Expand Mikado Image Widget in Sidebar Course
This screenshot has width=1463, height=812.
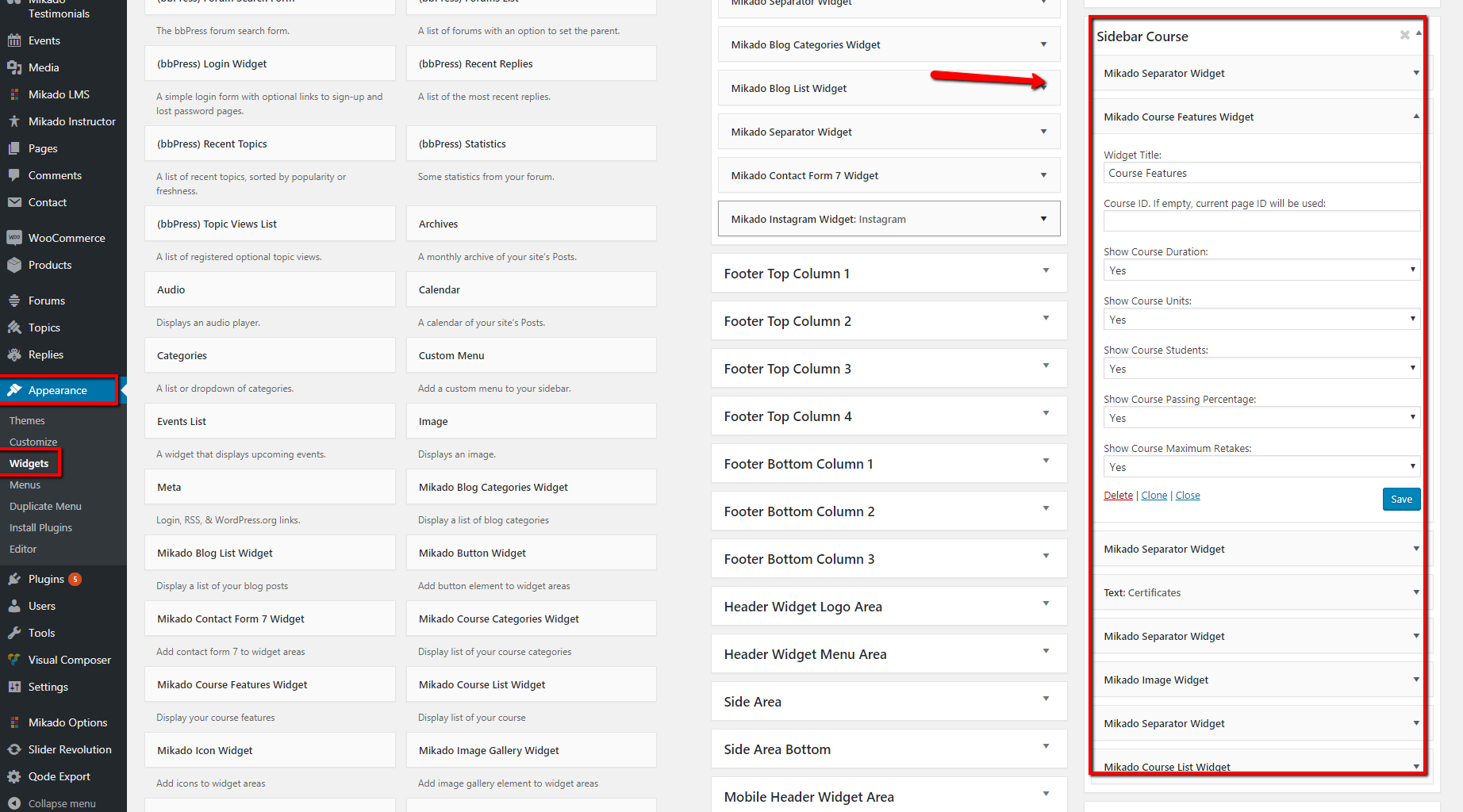(x=1416, y=680)
